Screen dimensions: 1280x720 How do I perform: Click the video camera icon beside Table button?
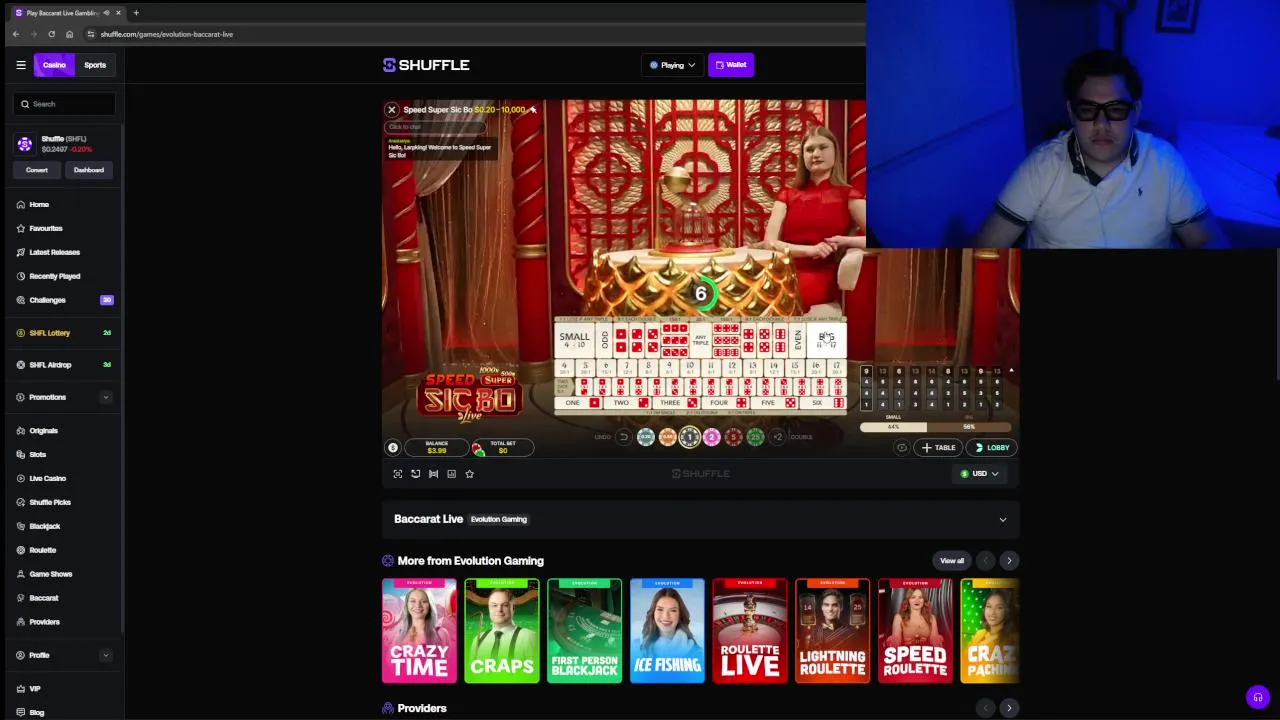point(902,448)
